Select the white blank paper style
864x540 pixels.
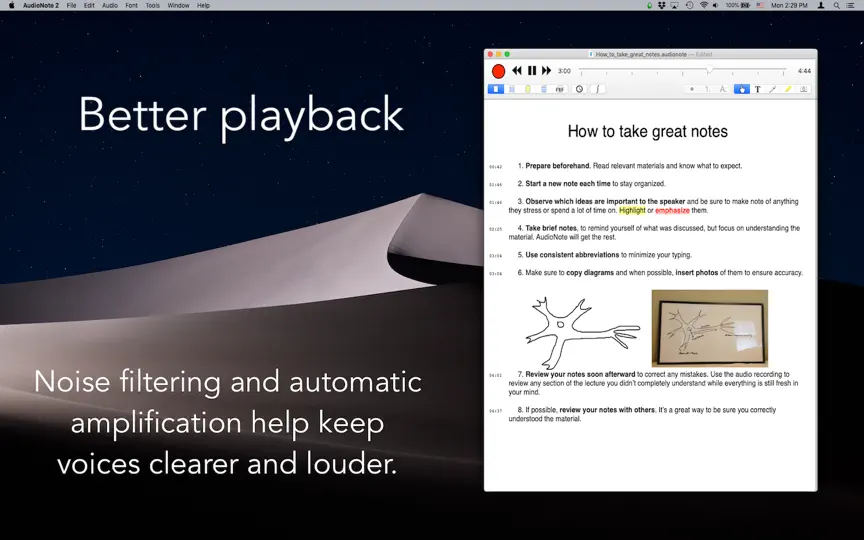[x=496, y=89]
